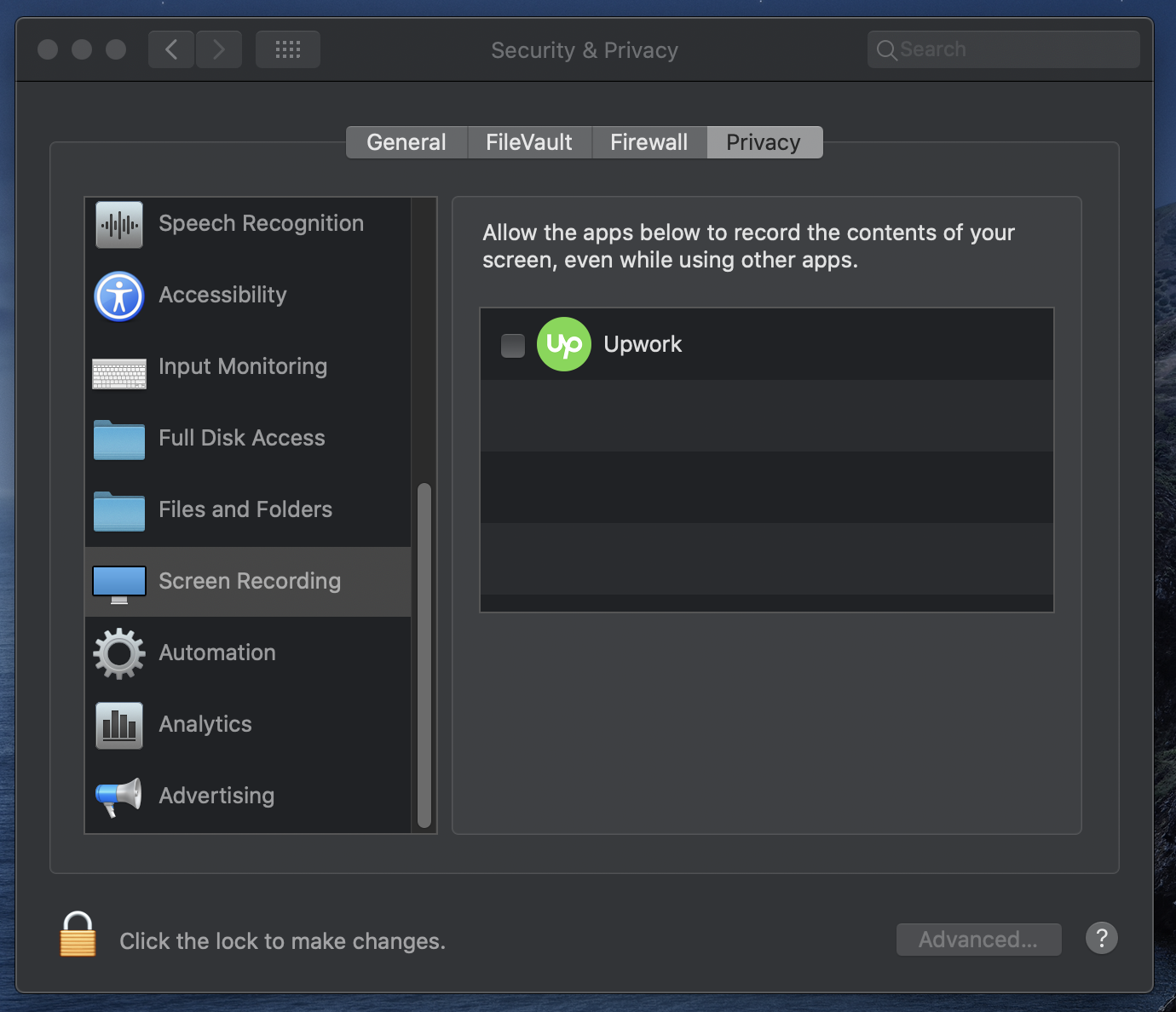Click the Screen Recording monitor icon
The image size is (1176, 1012).
tap(119, 584)
